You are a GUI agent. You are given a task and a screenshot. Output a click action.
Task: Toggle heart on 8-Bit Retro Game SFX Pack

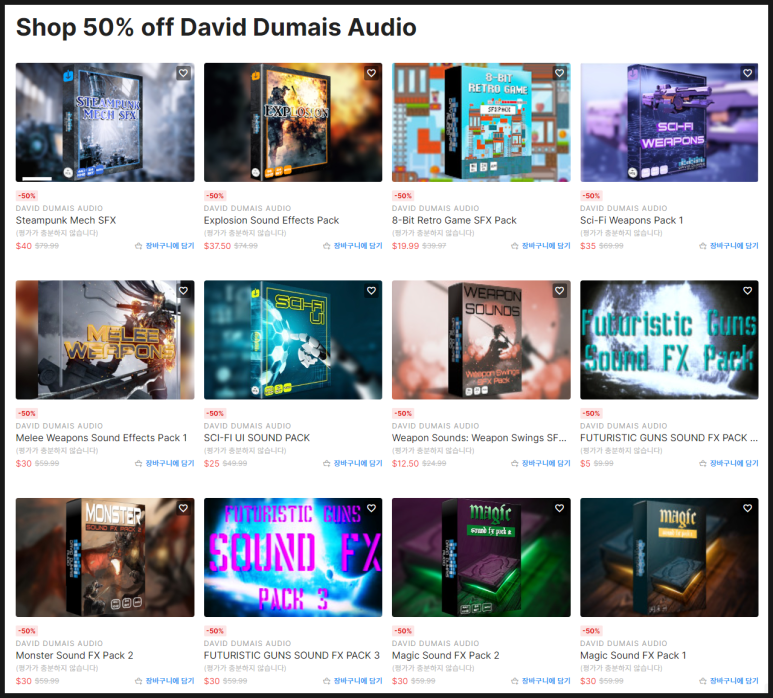click(x=560, y=73)
